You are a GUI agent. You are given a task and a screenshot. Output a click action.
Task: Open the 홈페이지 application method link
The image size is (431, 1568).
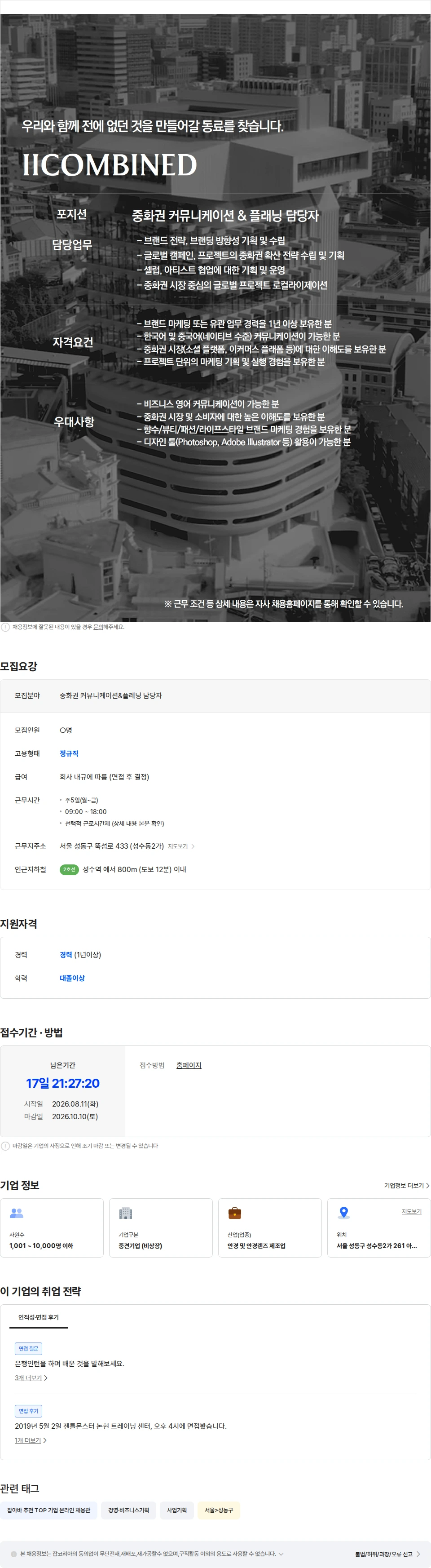tap(189, 1065)
